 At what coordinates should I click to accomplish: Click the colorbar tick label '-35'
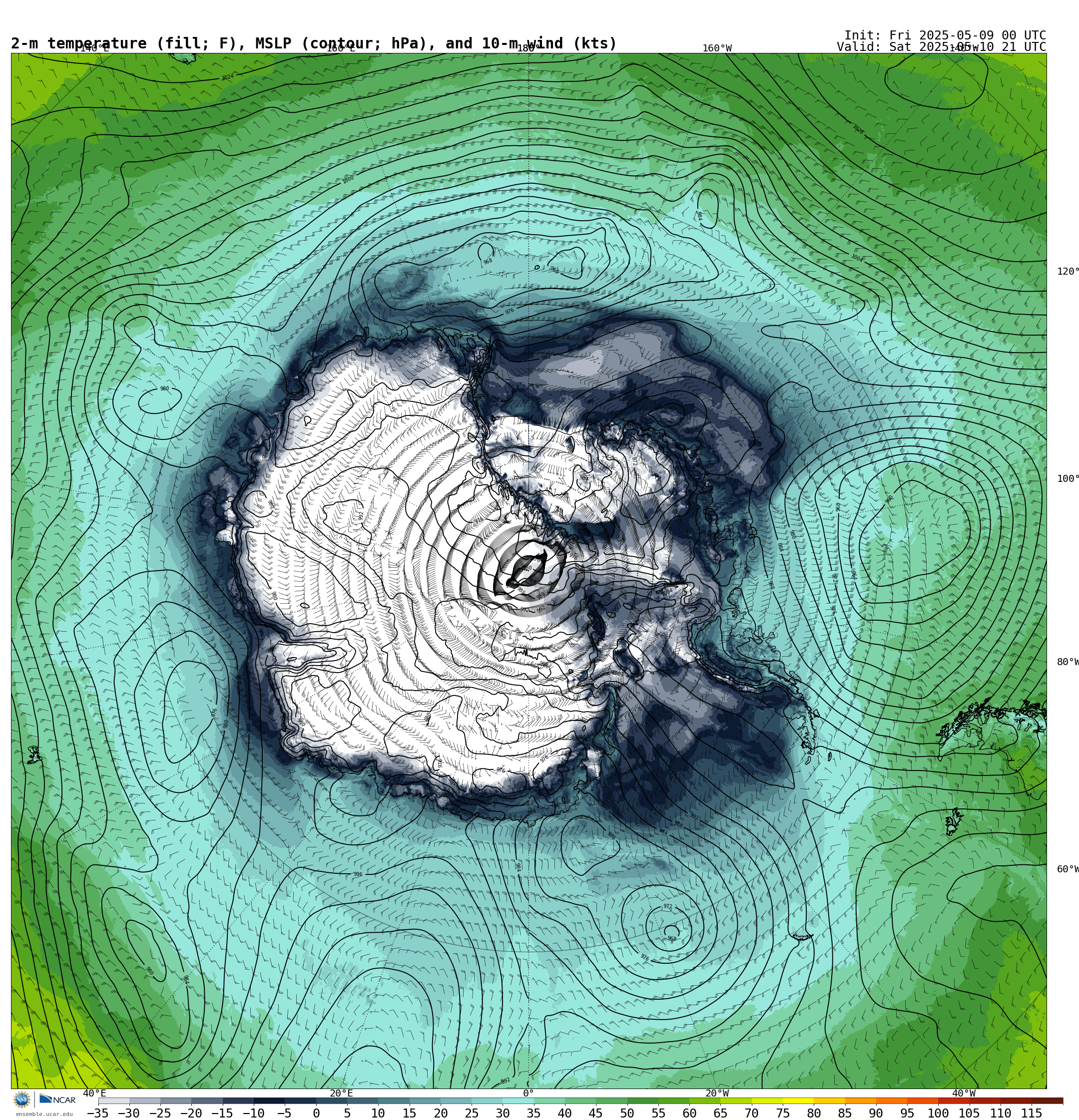click(97, 1113)
